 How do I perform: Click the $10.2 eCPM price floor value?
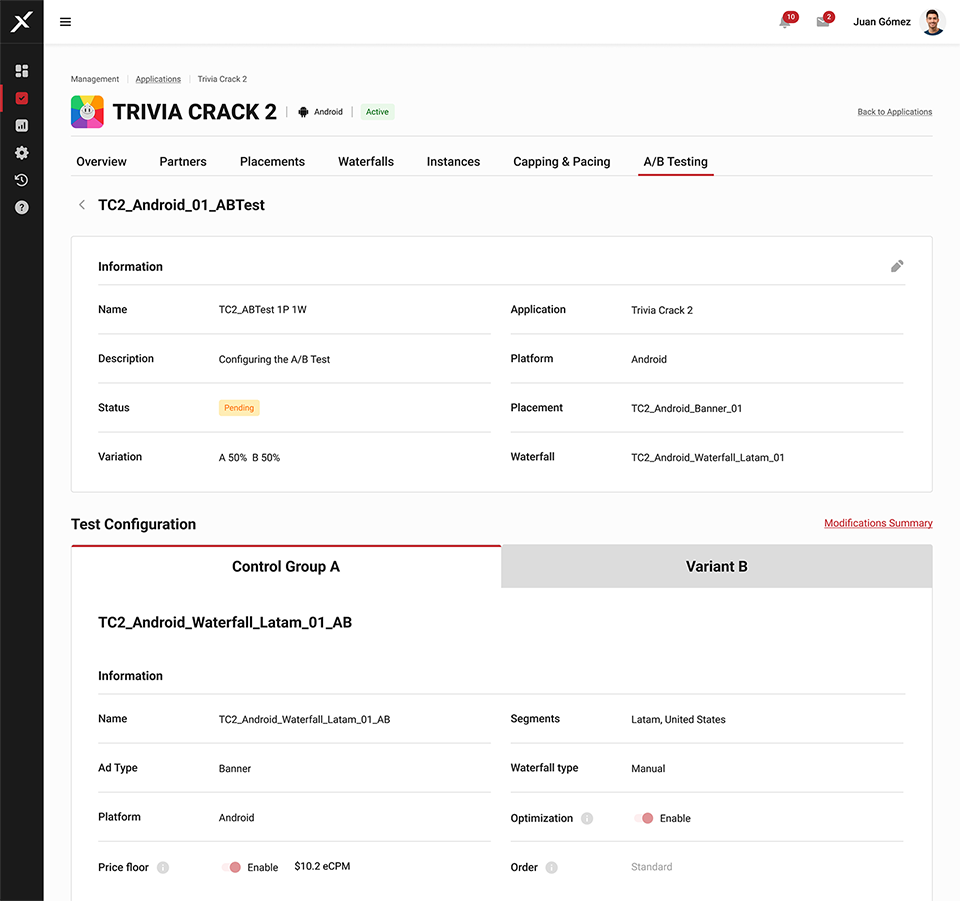click(322, 866)
